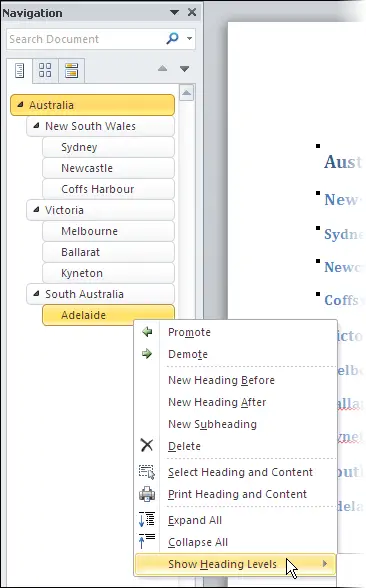Select the South Australia heading

100,294
